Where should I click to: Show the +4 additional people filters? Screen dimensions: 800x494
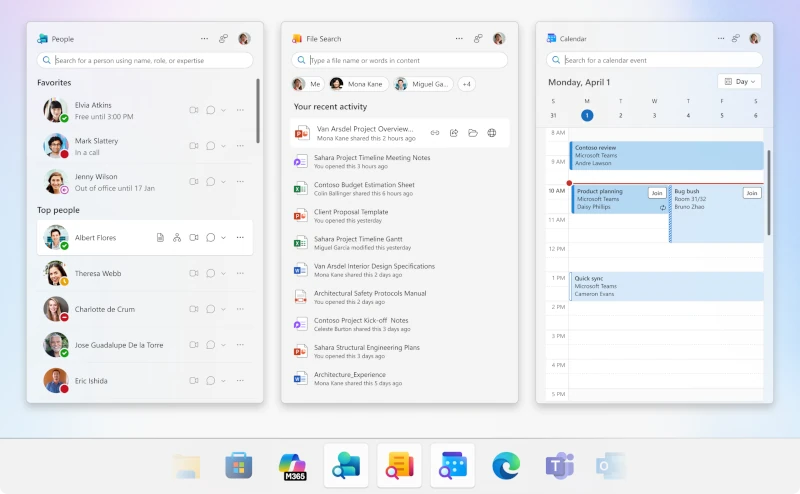pos(467,85)
